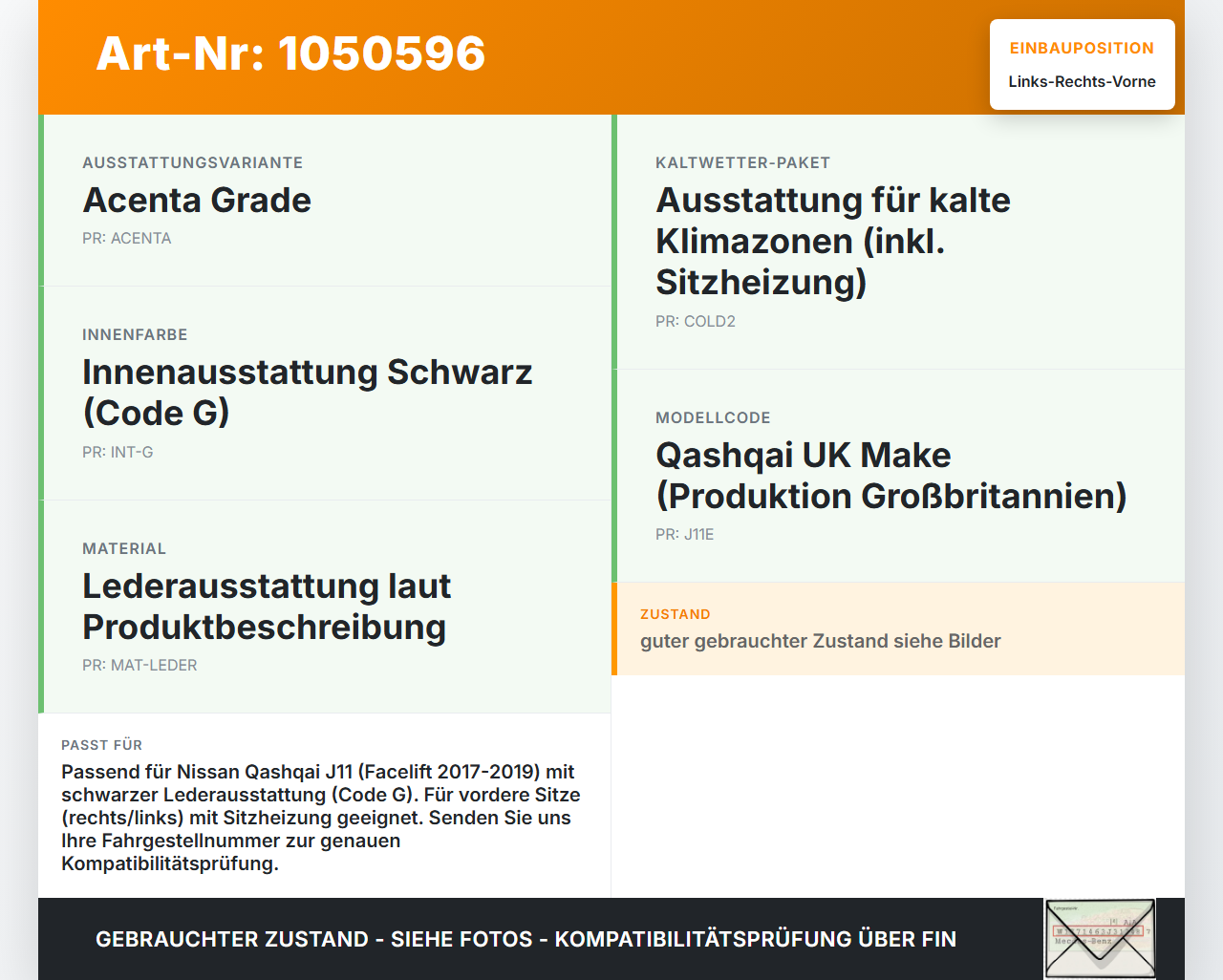Click 'Qashqai UK Make' heading

(x=890, y=476)
